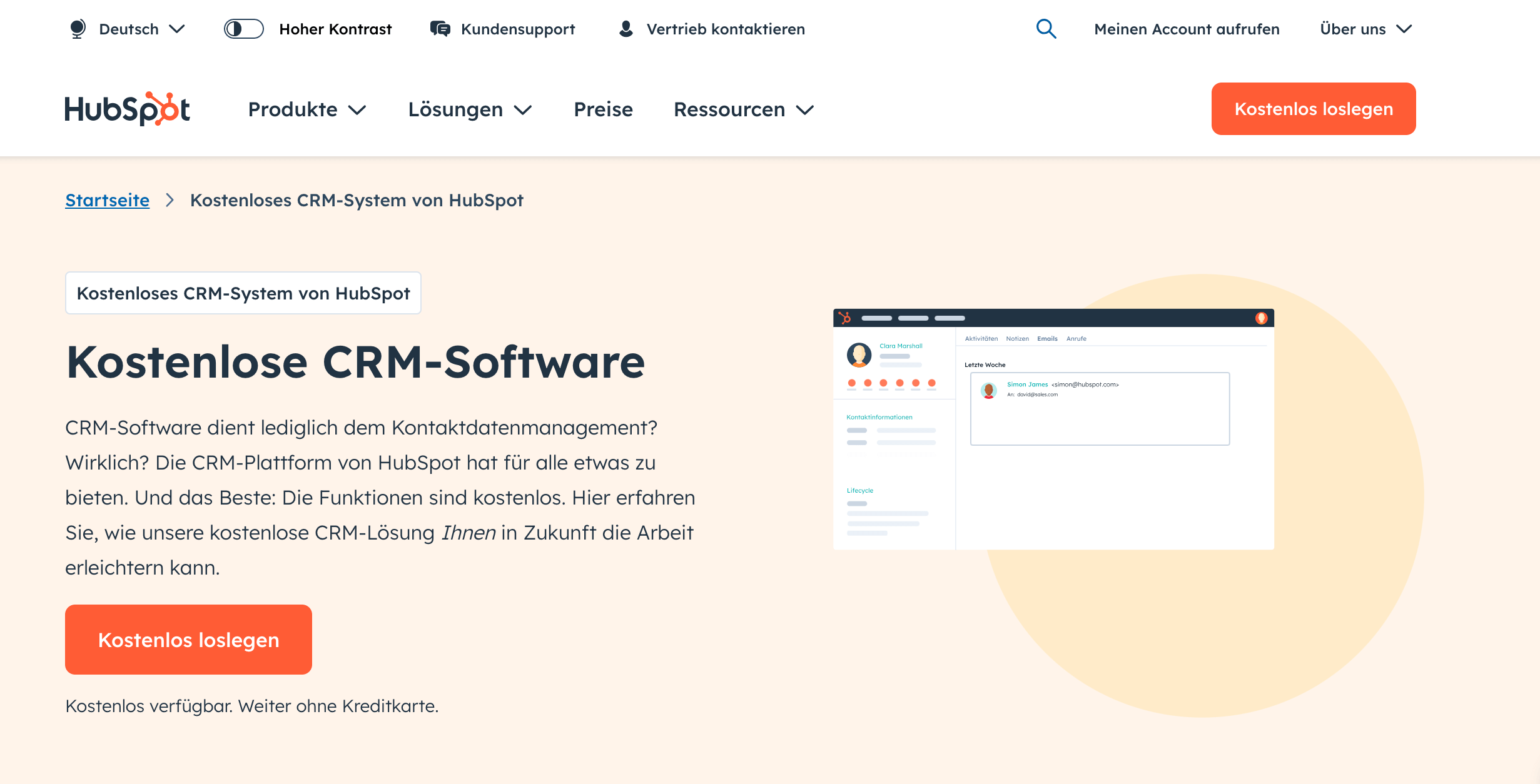Click the Kostenlose CRM-Software heading

pyautogui.click(x=355, y=362)
